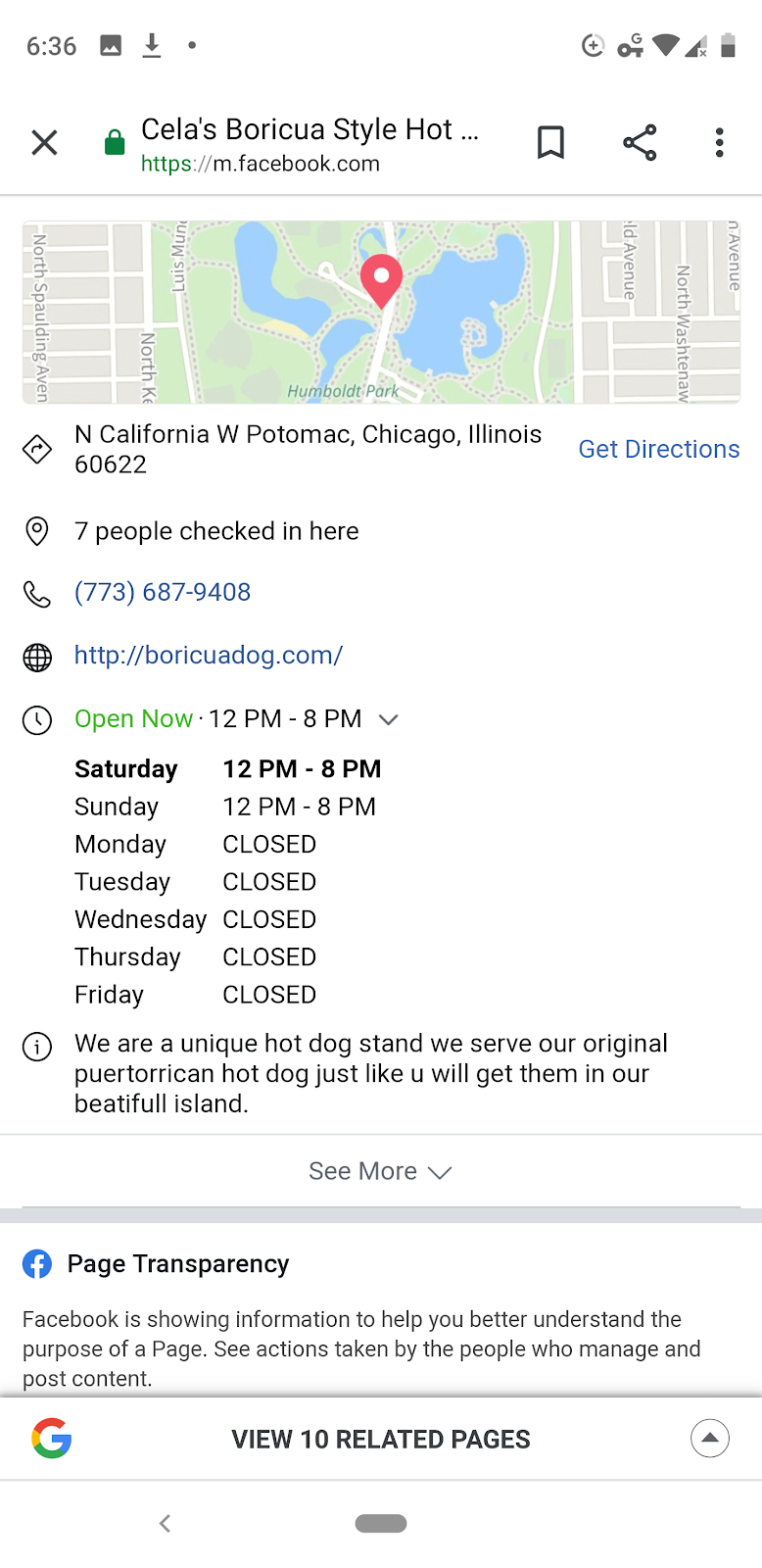Click the globe icon beside the website link
Image resolution: width=762 pixels, height=1568 pixels.
(36, 657)
